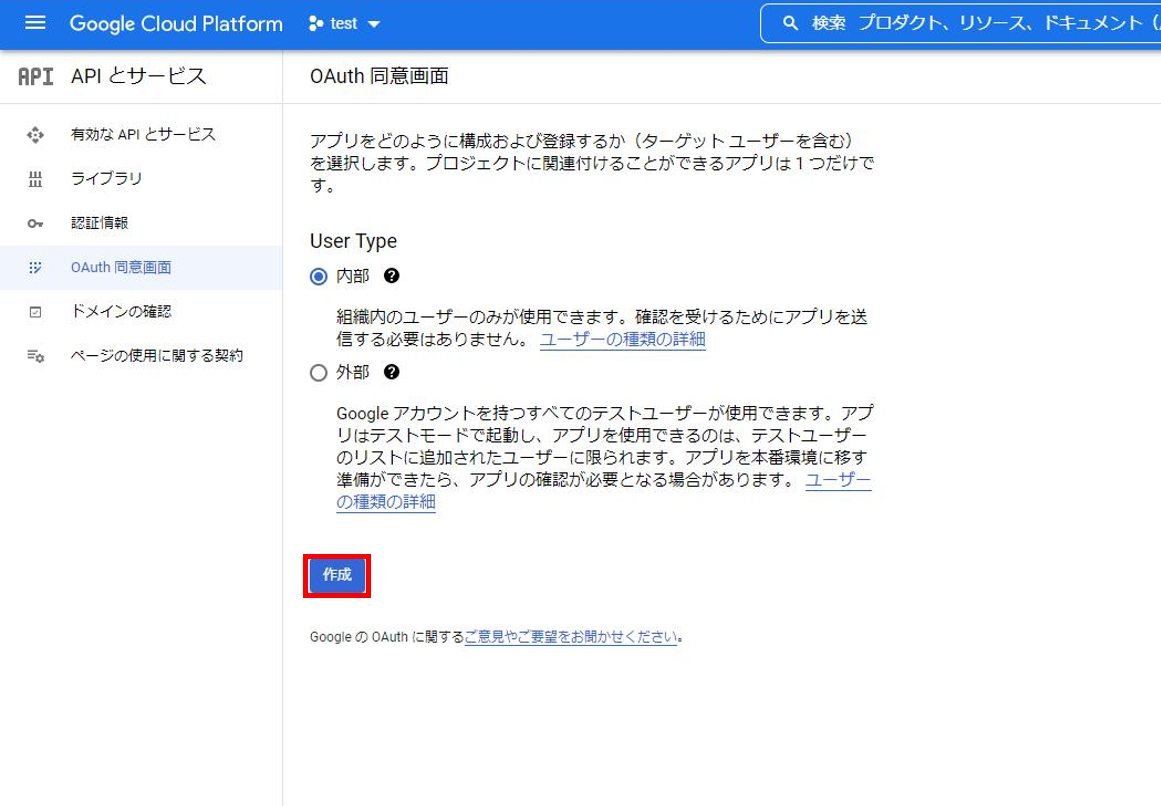
Task: Open the navigation hamburger menu
Action: point(34,23)
